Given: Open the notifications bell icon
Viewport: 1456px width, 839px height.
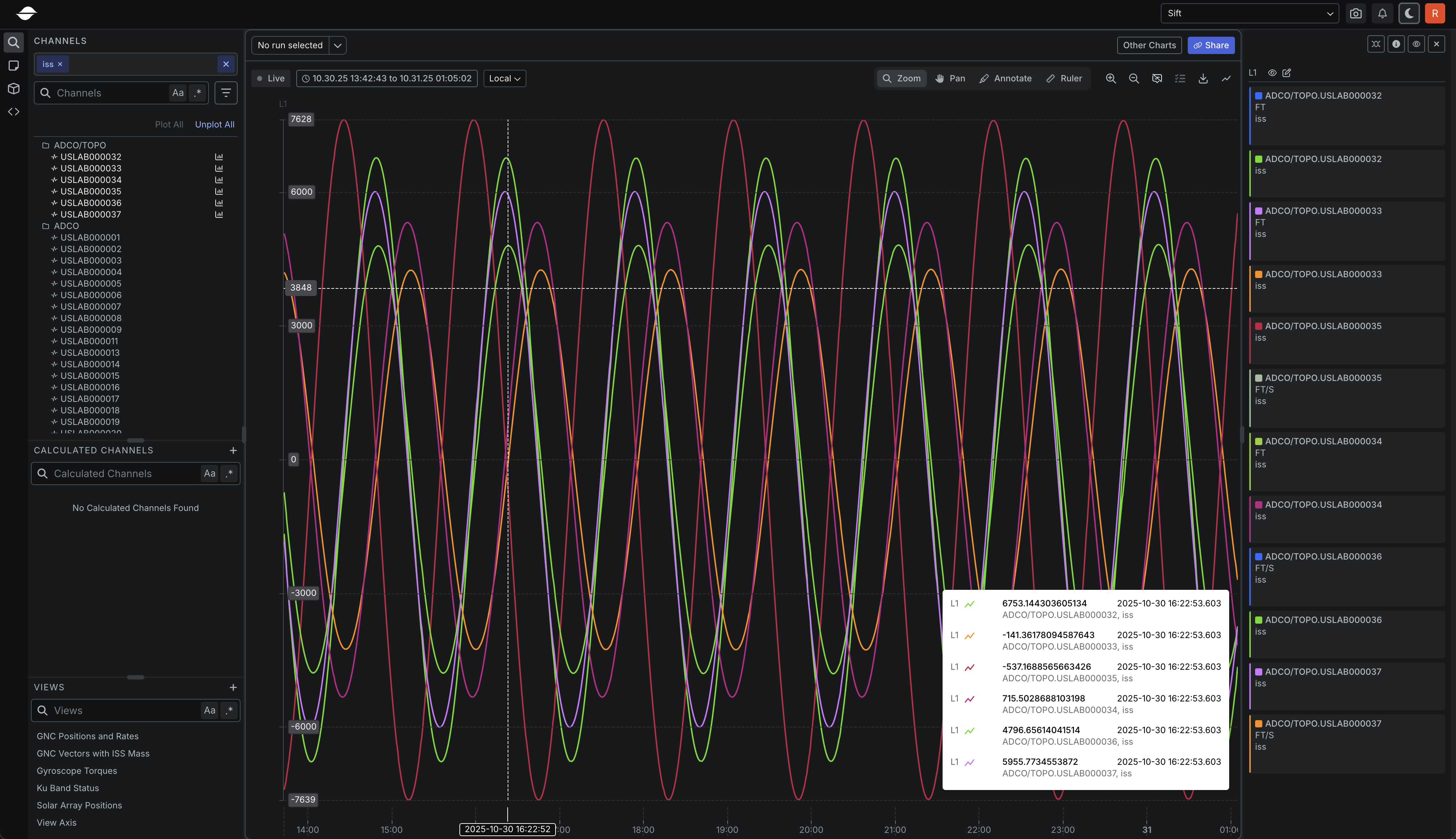Looking at the screenshot, I should point(1382,13).
